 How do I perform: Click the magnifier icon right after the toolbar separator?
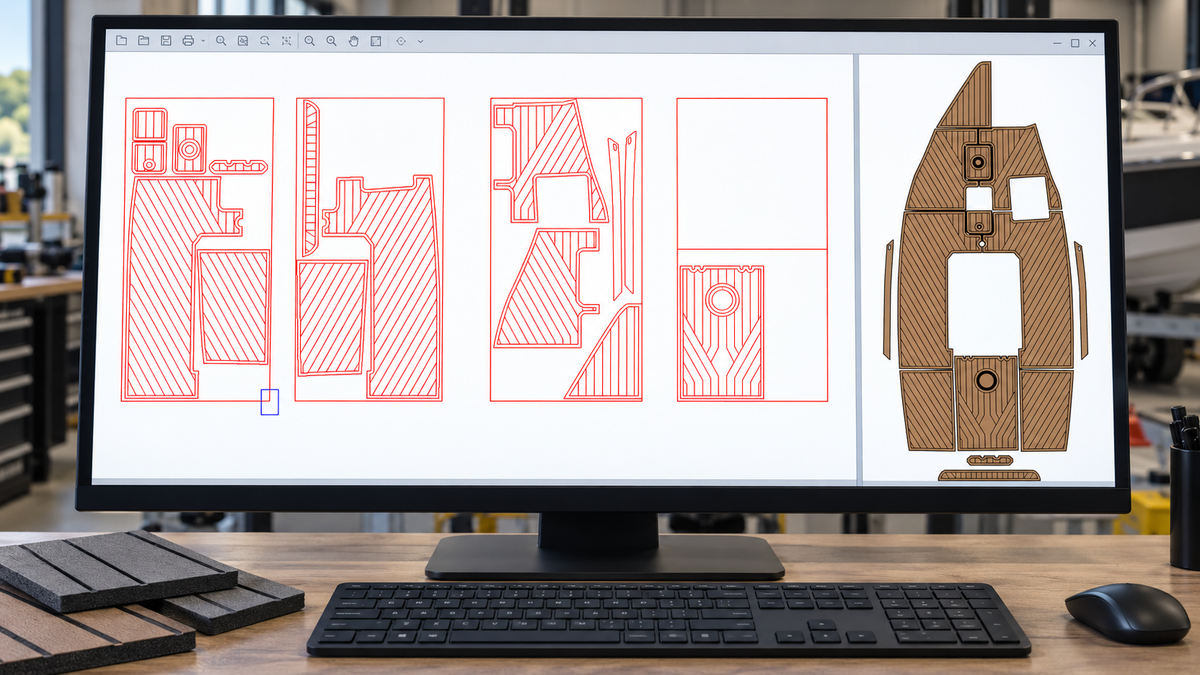pyautogui.click(x=309, y=41)
